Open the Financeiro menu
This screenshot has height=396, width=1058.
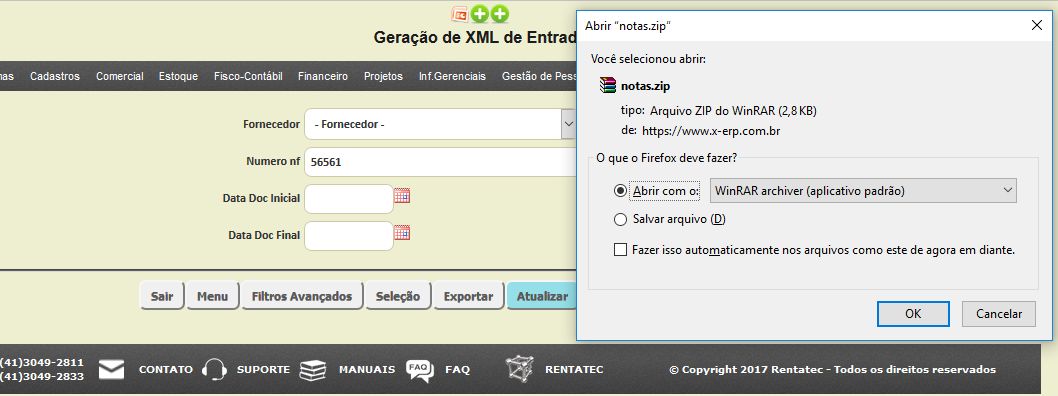coord(323,76)
